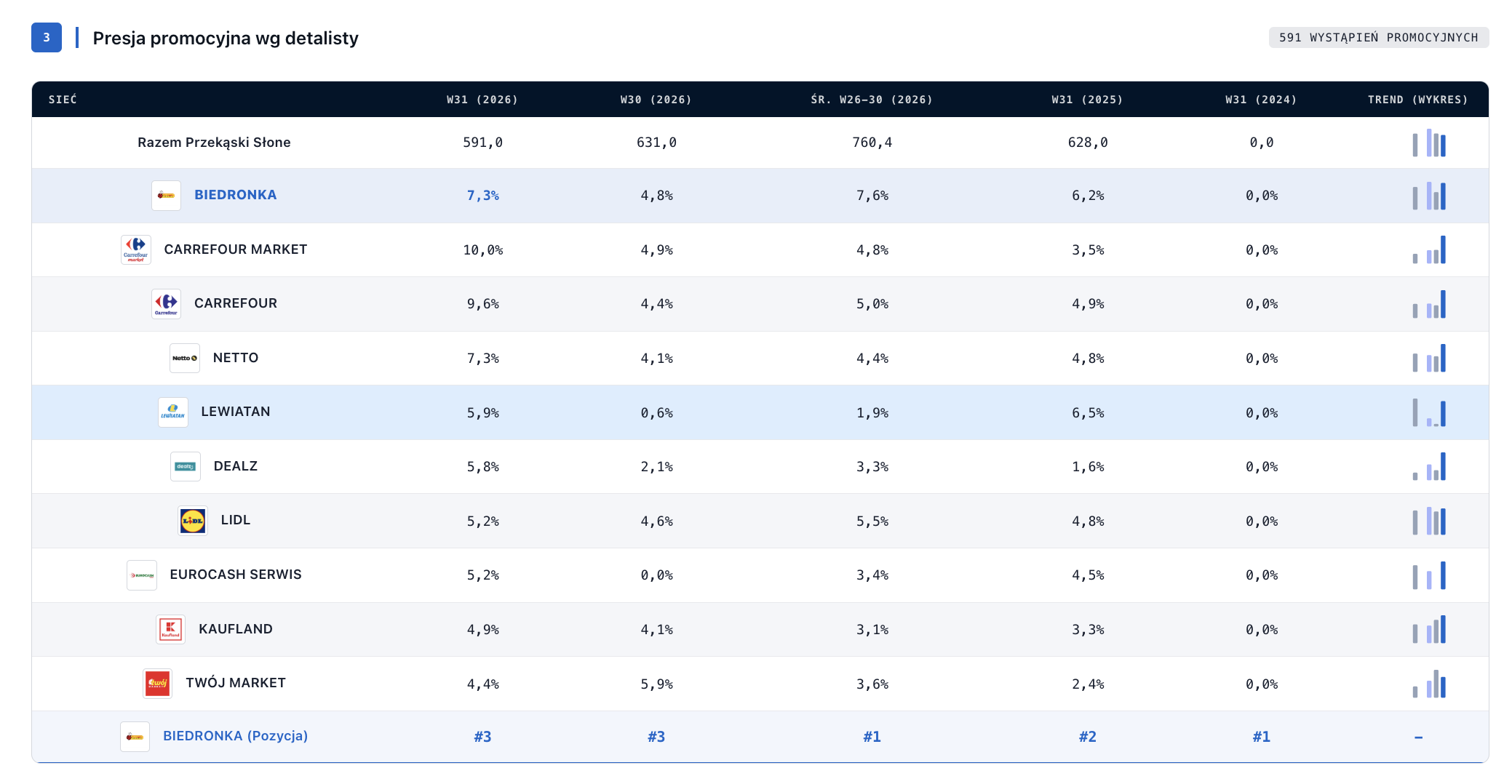
Task: Sort by the SIEĆ column header
Action: (x=63, y=100)
